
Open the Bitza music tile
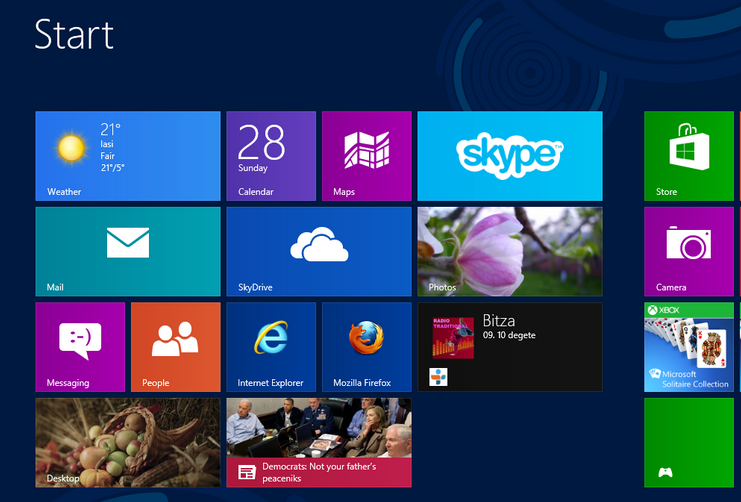point(510,347)
